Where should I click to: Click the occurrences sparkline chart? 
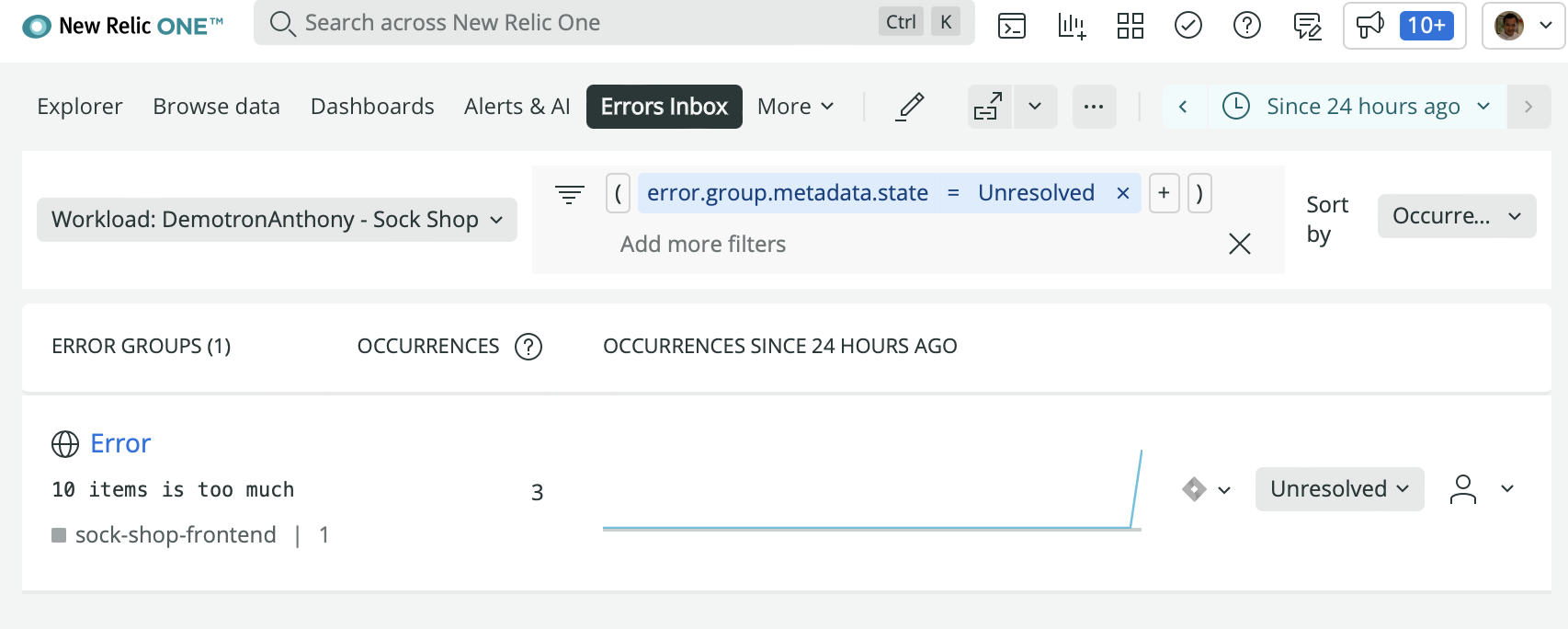tap(872, 491)
